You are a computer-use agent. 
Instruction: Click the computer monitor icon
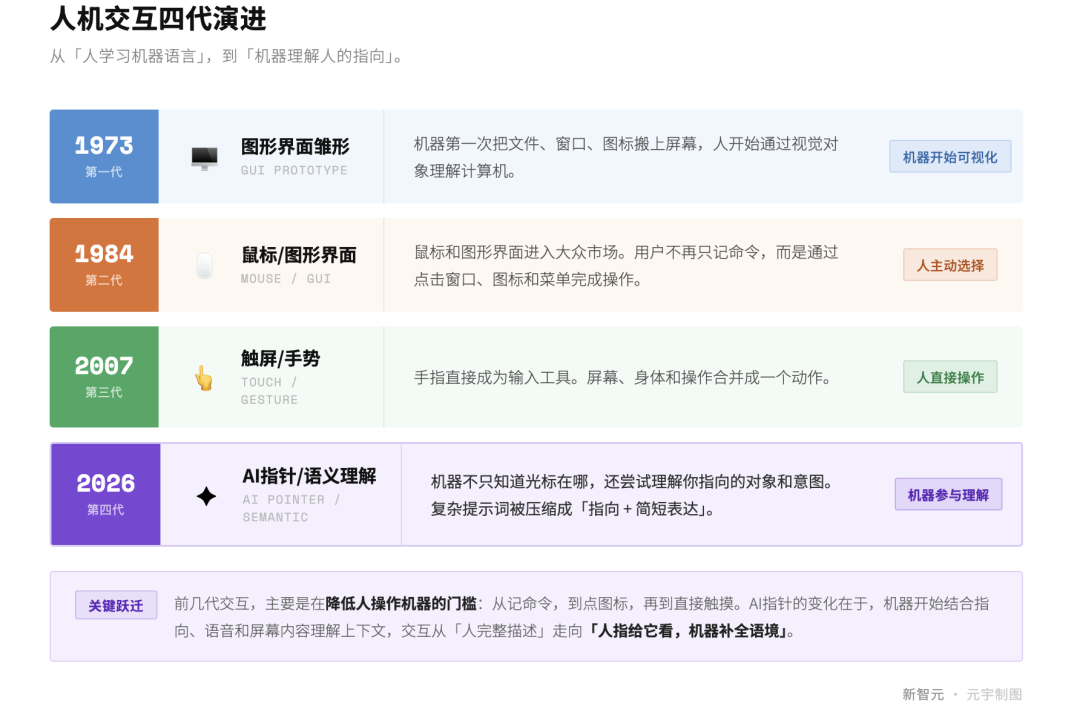click(205, 158)
